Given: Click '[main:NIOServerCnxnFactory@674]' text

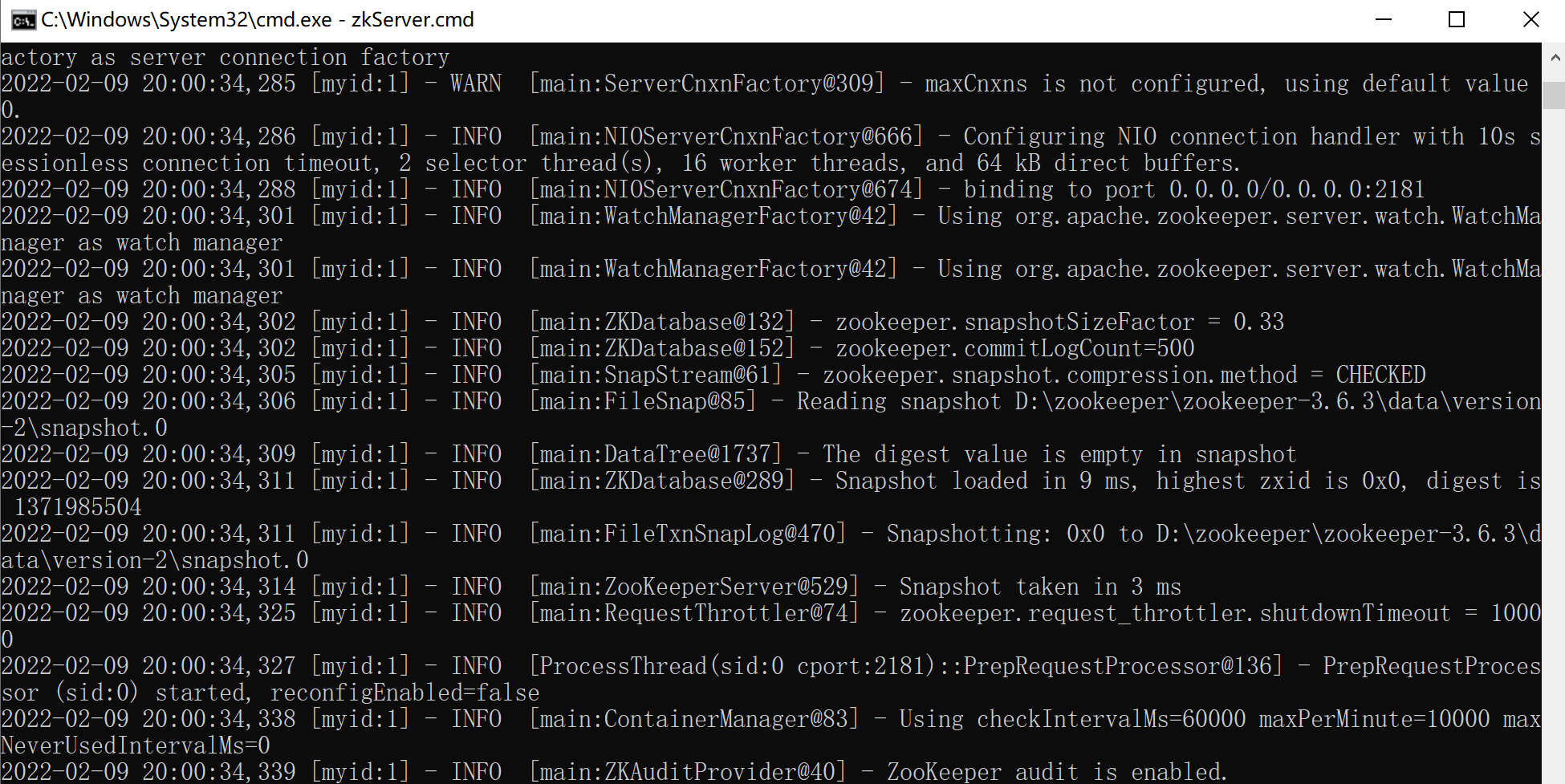Looking at the screenshot, I should 726,189.
